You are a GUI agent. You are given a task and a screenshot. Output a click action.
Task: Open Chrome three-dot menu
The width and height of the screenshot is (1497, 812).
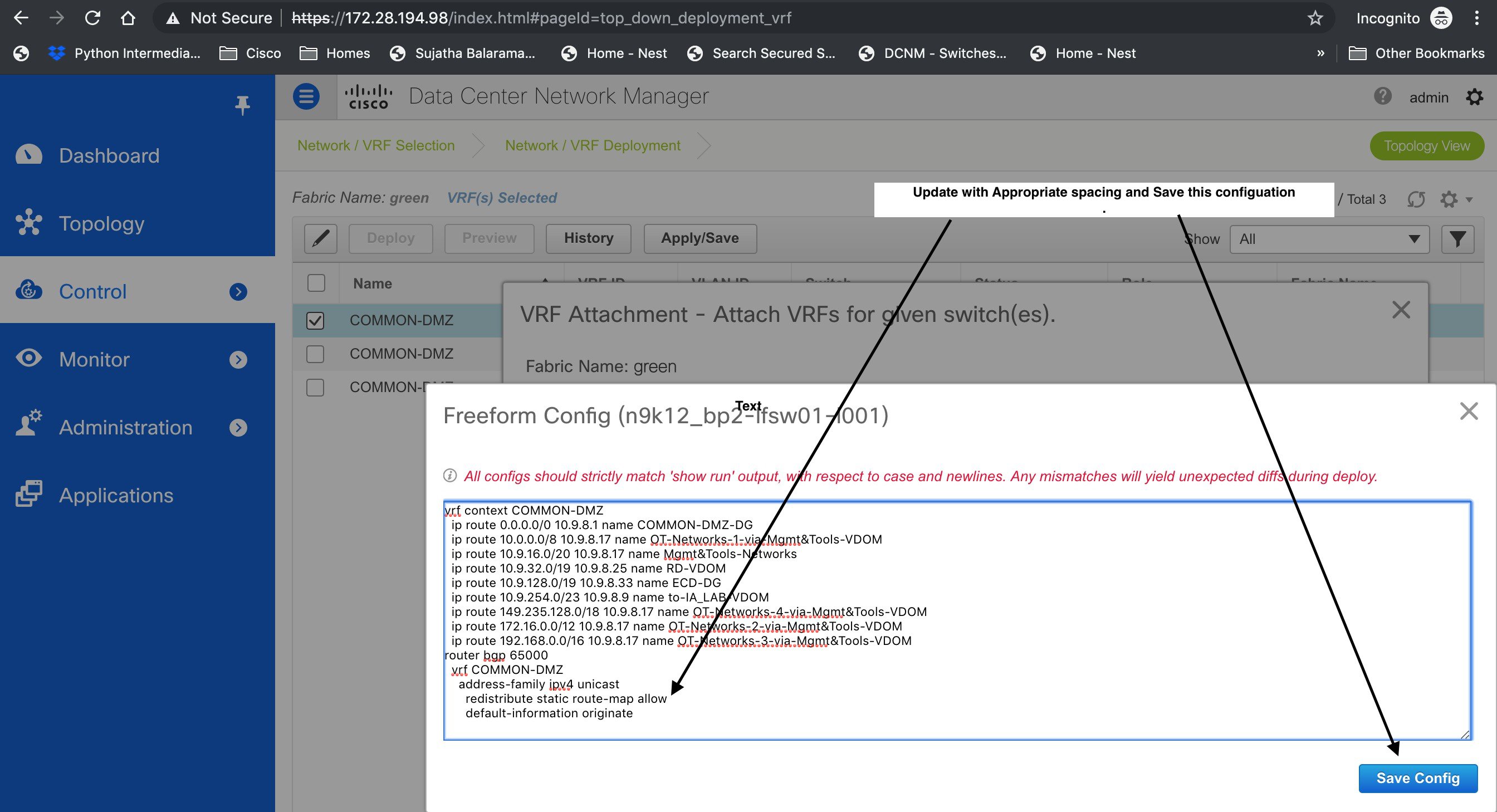pos(1476,18)
